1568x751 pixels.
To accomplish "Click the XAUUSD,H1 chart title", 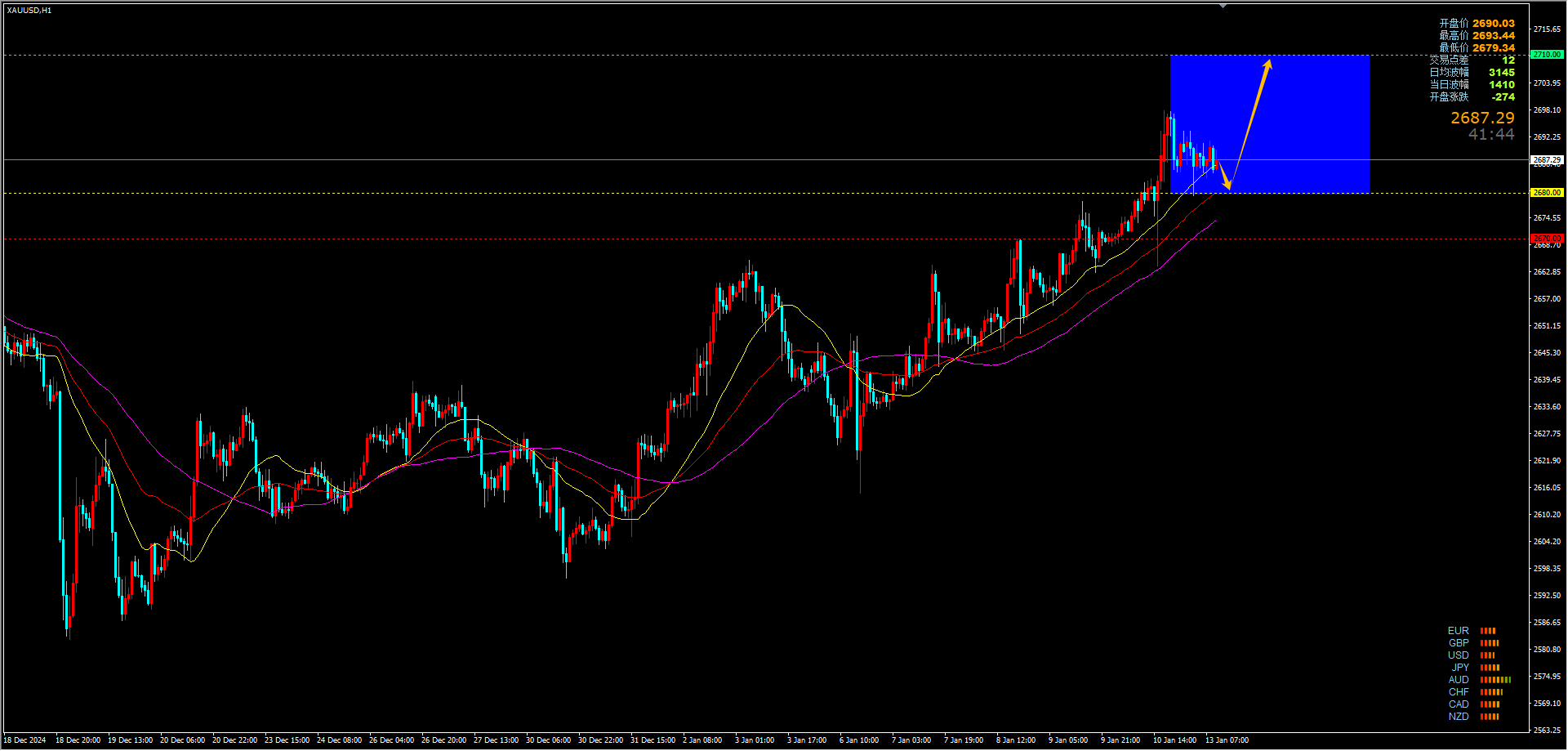I will click(x=29, y=11).
